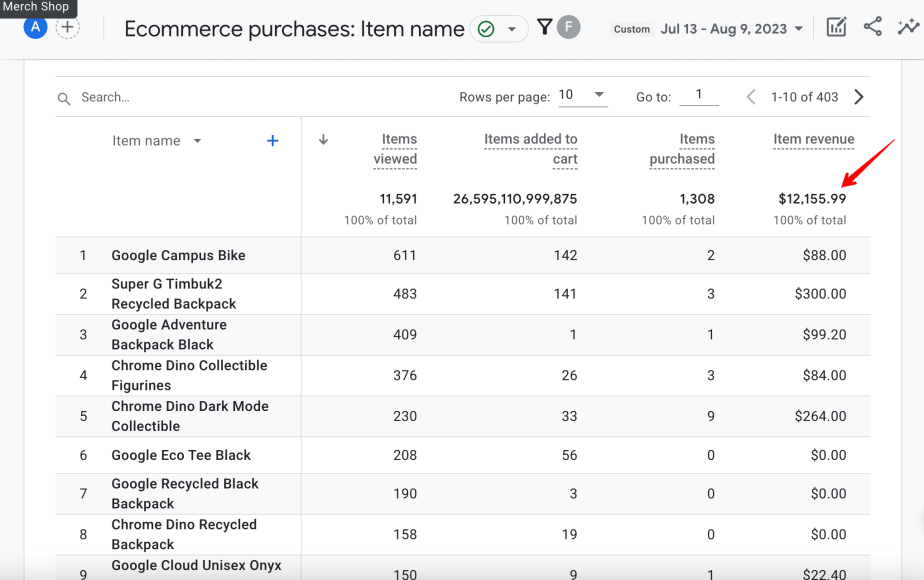Click inside the Go to page field

click(x=699, y=96)
